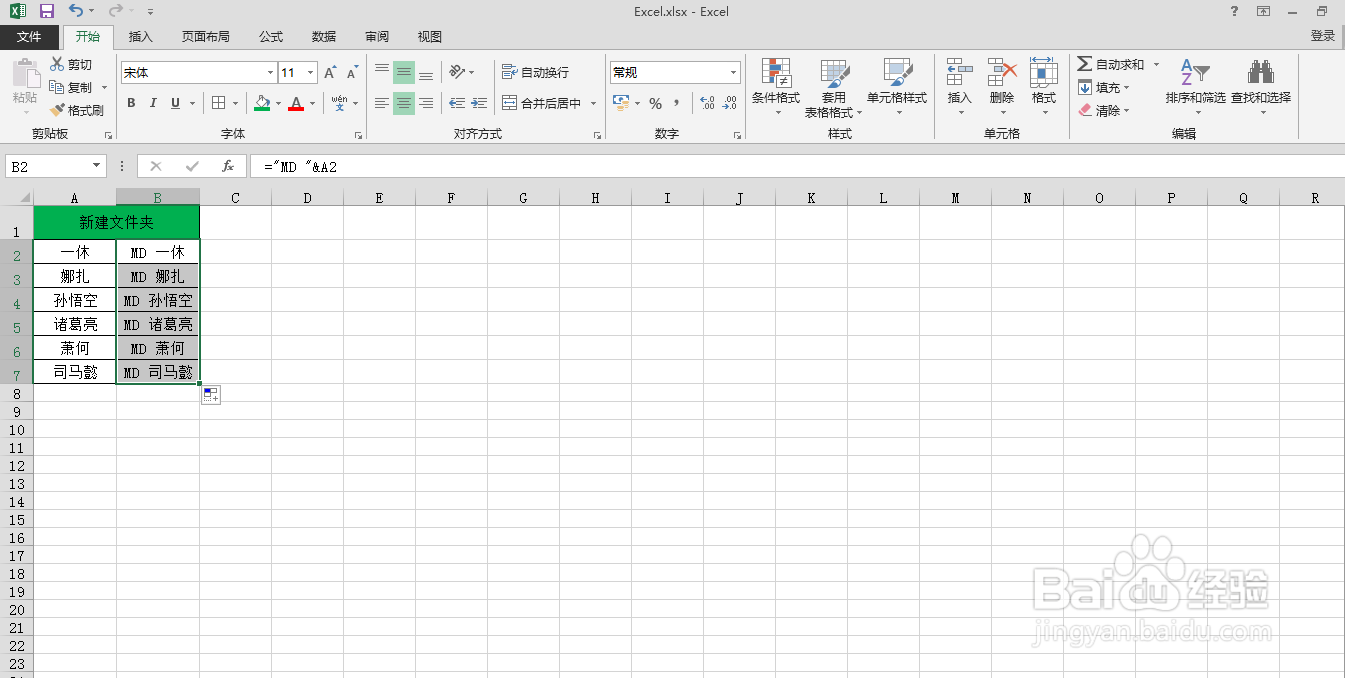Open Conditional Formatting (条件格式)
Image resolution: width=1345 pixels, height=678 pixels.
[x=776, y=87]
